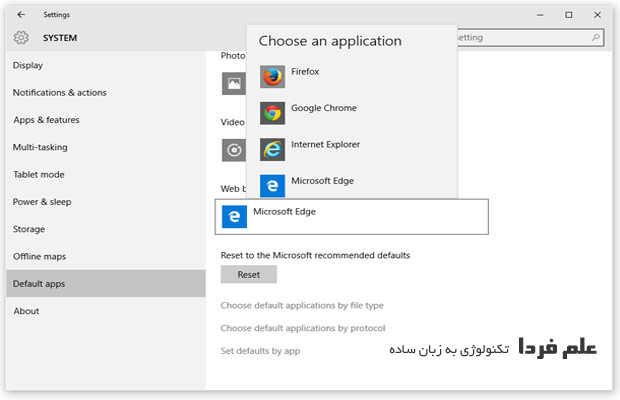
Task: Select the Firefox icon in app chooser
Action: [272, 77]
